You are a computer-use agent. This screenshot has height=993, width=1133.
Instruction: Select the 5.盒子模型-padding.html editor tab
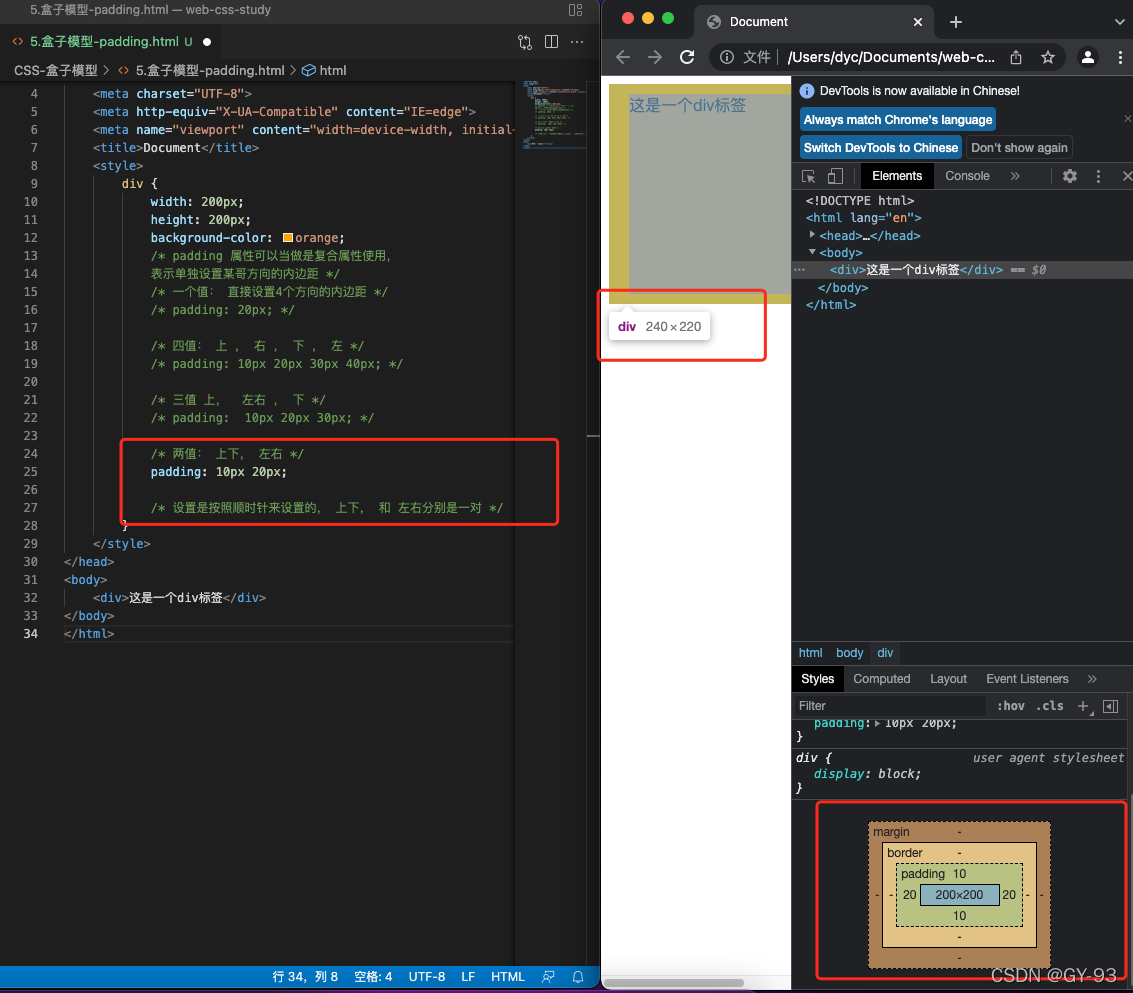tap(113, 42)
